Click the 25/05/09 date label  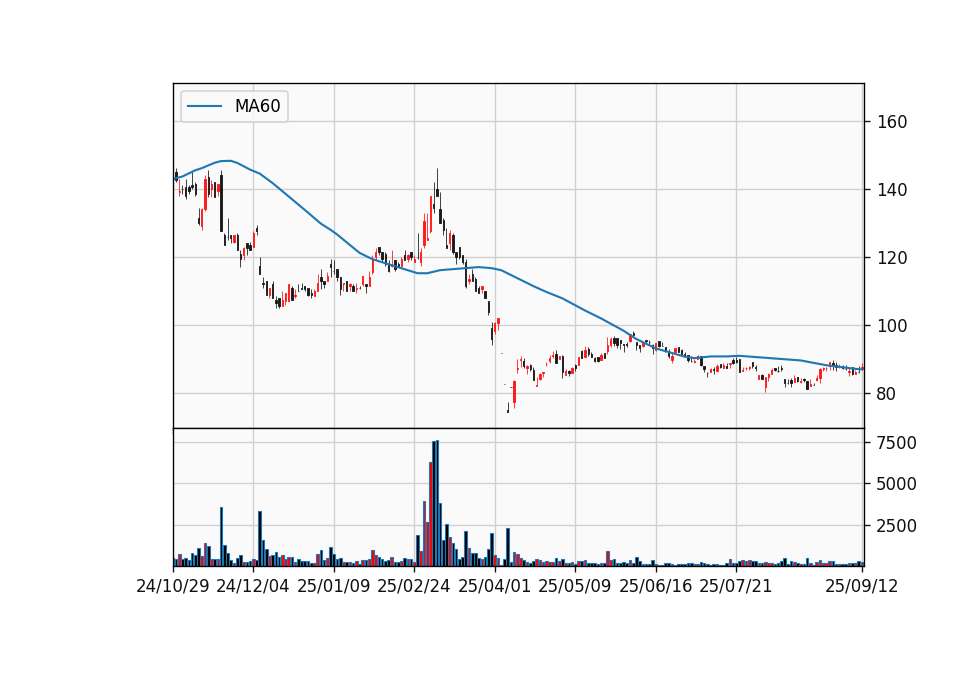tap(575, 586)
